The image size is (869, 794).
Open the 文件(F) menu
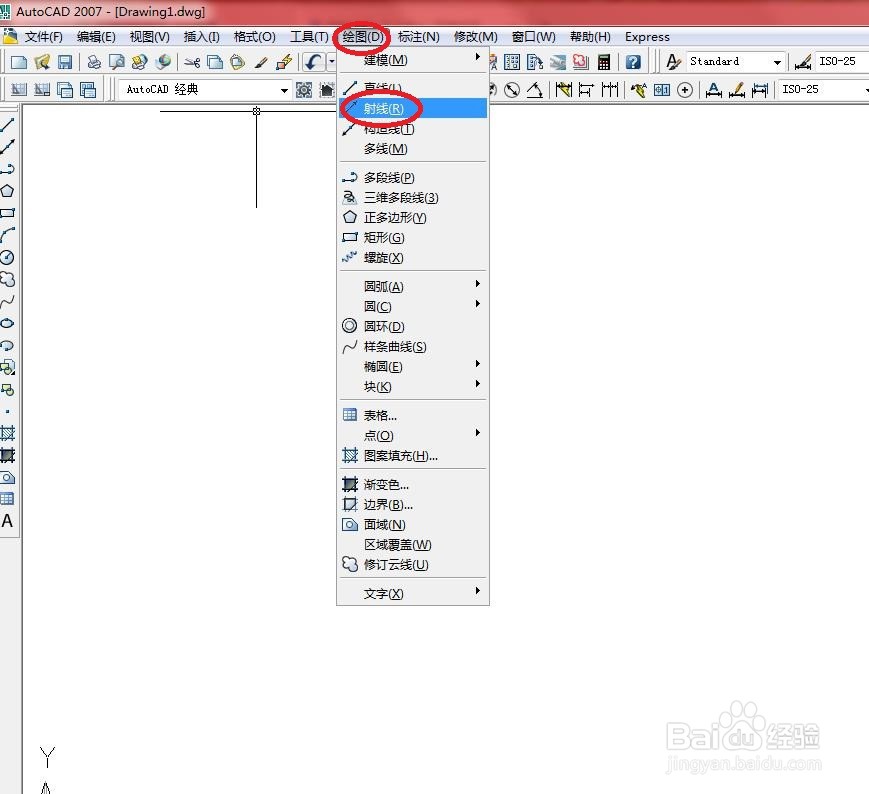pyautogui.click(x=43, y=37)
